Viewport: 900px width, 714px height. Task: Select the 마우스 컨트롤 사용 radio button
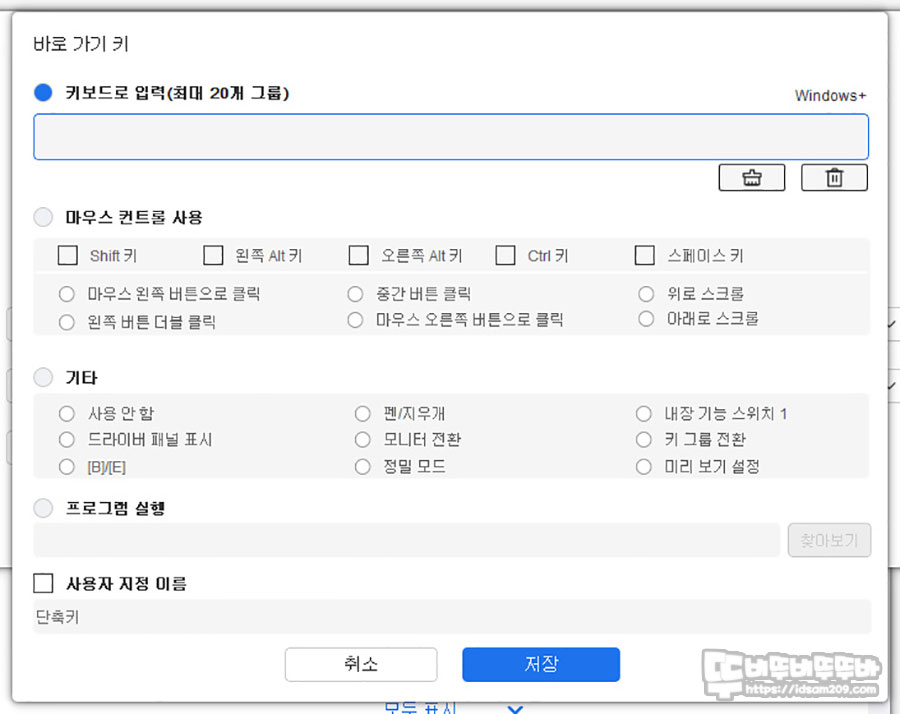pos(43,217)
